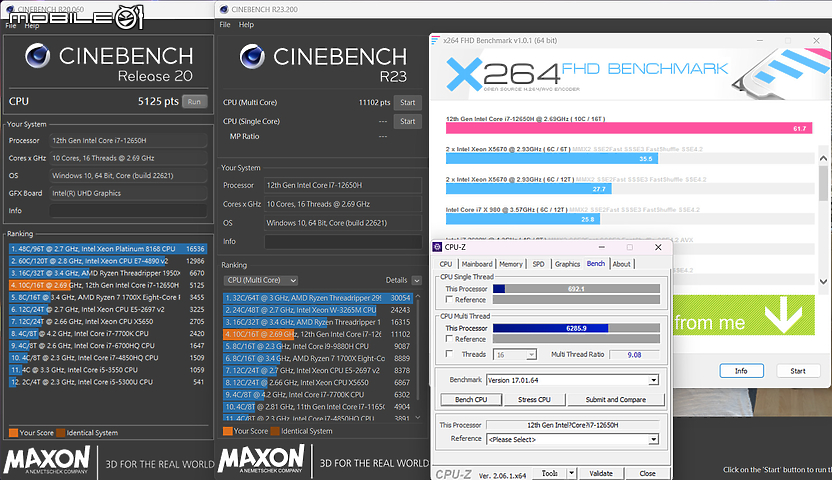
Task: Click the Cinebench R20 logo sphere icon
Action: pyautogui.click(x=38, y=56)
